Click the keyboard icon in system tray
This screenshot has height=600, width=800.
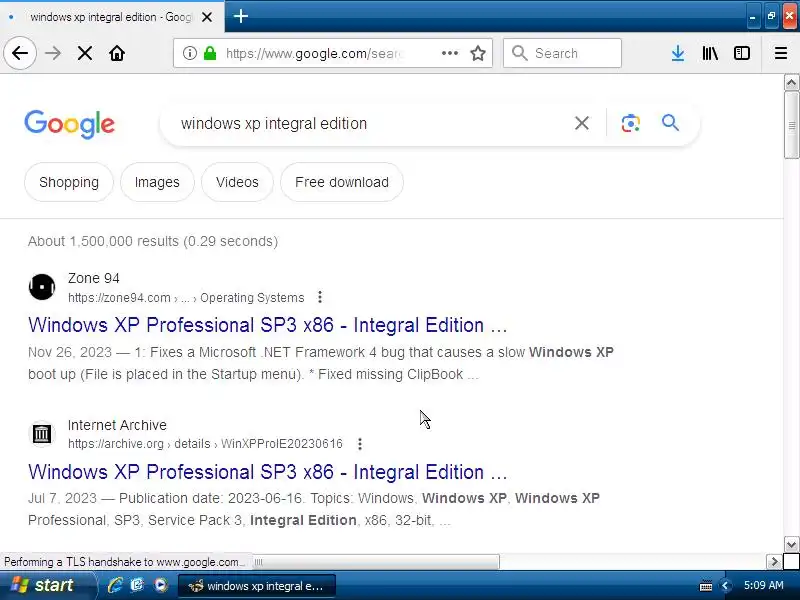tap(706, 586)
